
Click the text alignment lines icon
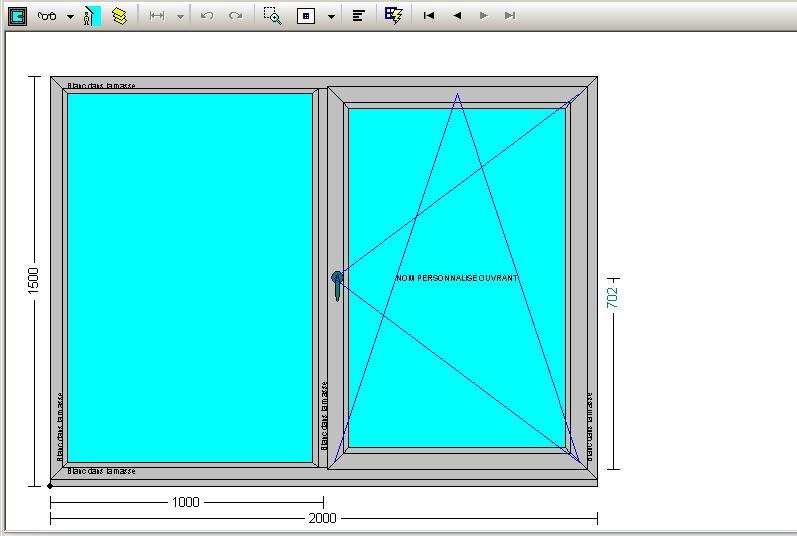click(359, 16)
